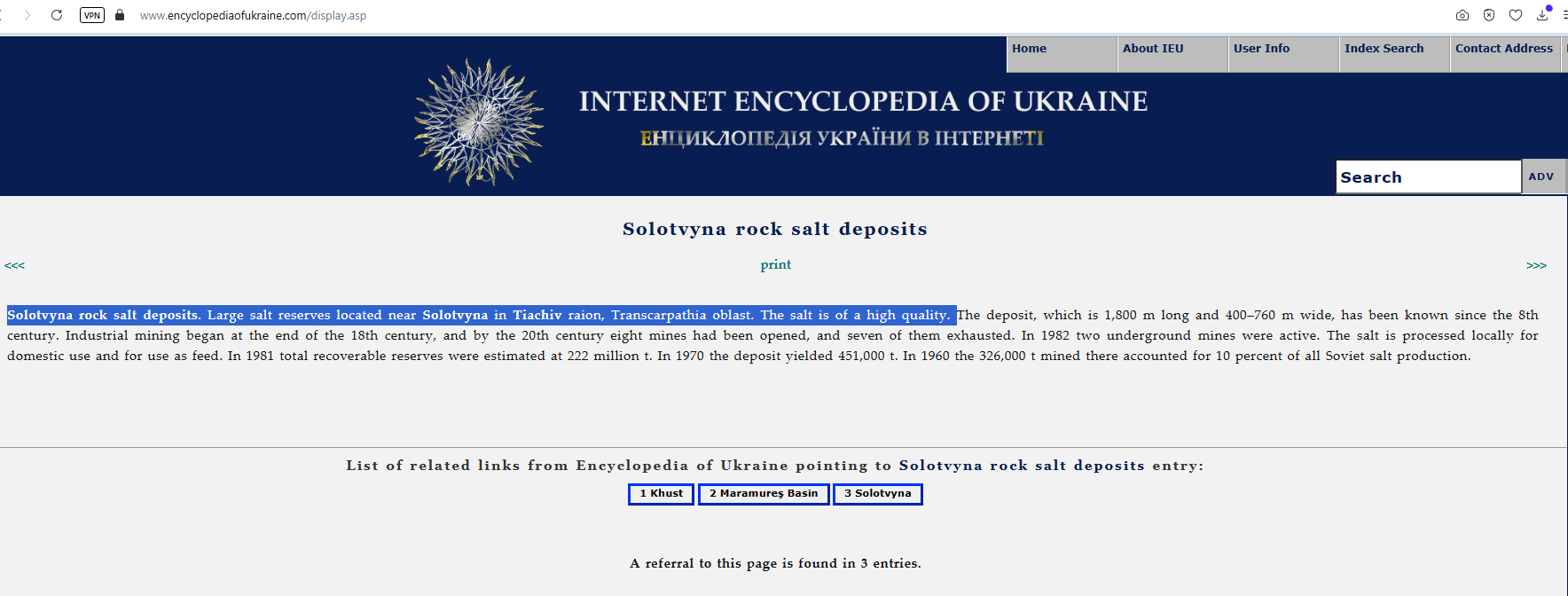The image size is (1568, 596).
Task: Reload the page with the refresh icon
Action: coord(57,15)
